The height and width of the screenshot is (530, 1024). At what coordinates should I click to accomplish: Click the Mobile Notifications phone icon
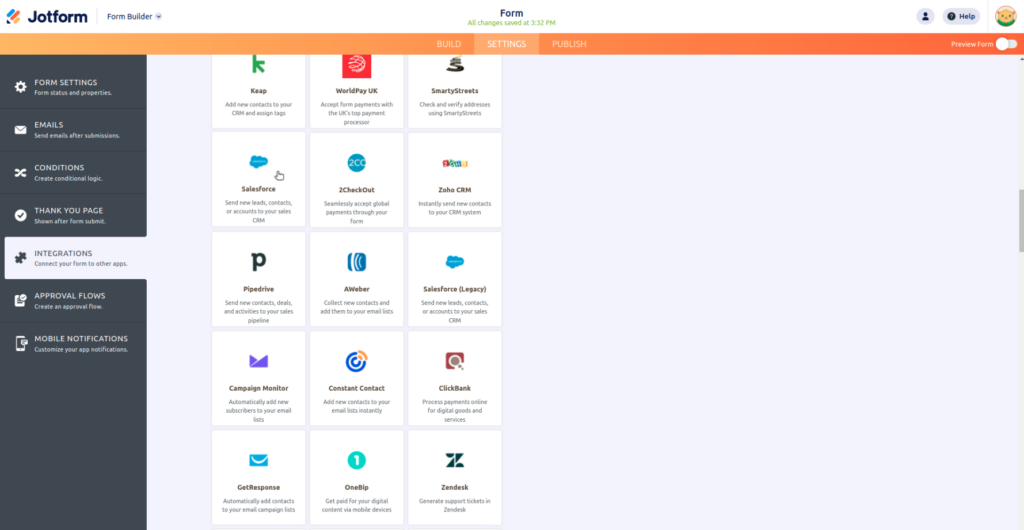[21, 343]
